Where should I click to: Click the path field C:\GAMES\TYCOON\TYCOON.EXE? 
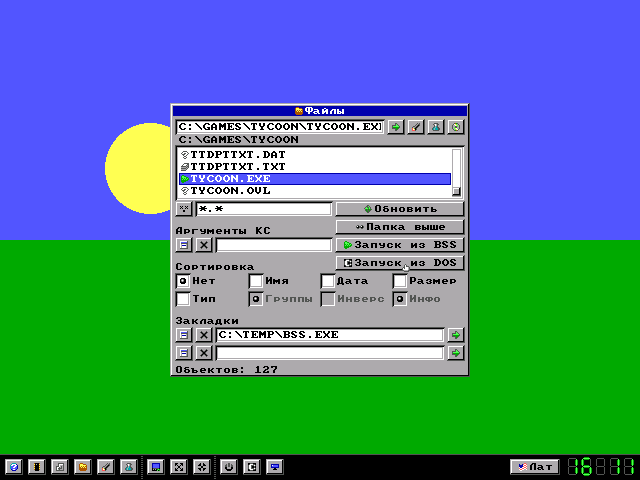coord(280,127)
